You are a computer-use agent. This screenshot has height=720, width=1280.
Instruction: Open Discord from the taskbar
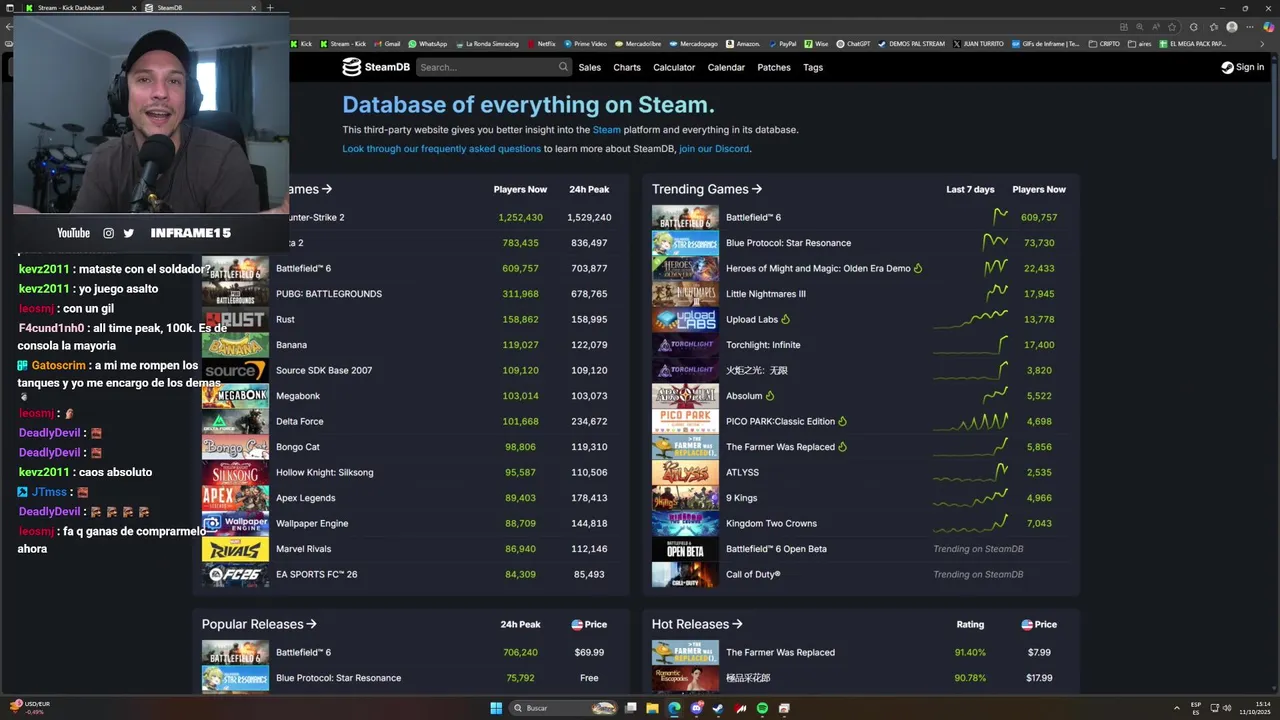[697, 708]
